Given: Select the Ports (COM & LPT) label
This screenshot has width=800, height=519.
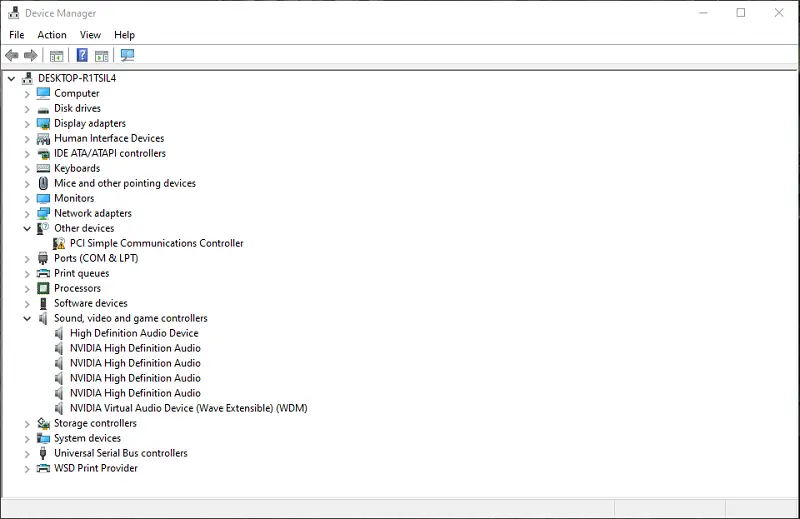Looking at the screenshot, I should coord(96,258).
